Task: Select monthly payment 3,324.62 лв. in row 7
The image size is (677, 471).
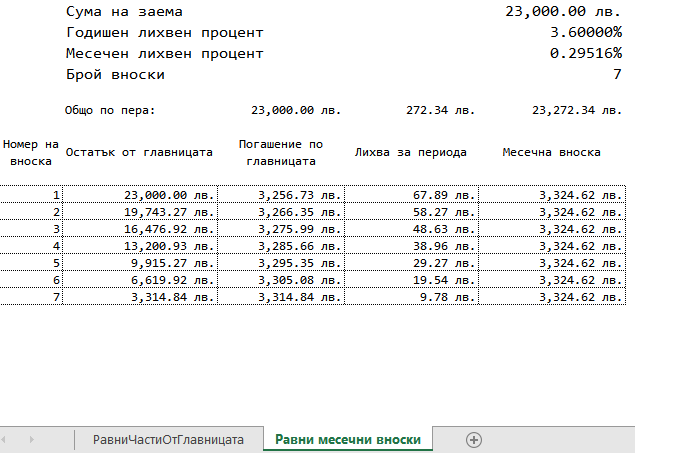Action: 552,297
